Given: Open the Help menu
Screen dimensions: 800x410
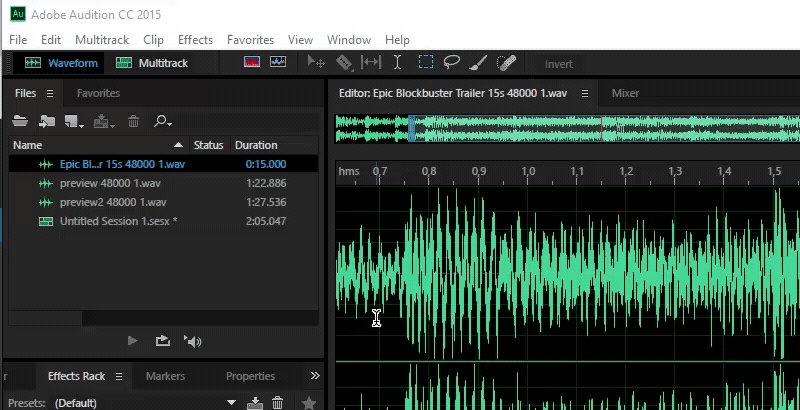Looking at the screenshot, I should pos(397,40).
